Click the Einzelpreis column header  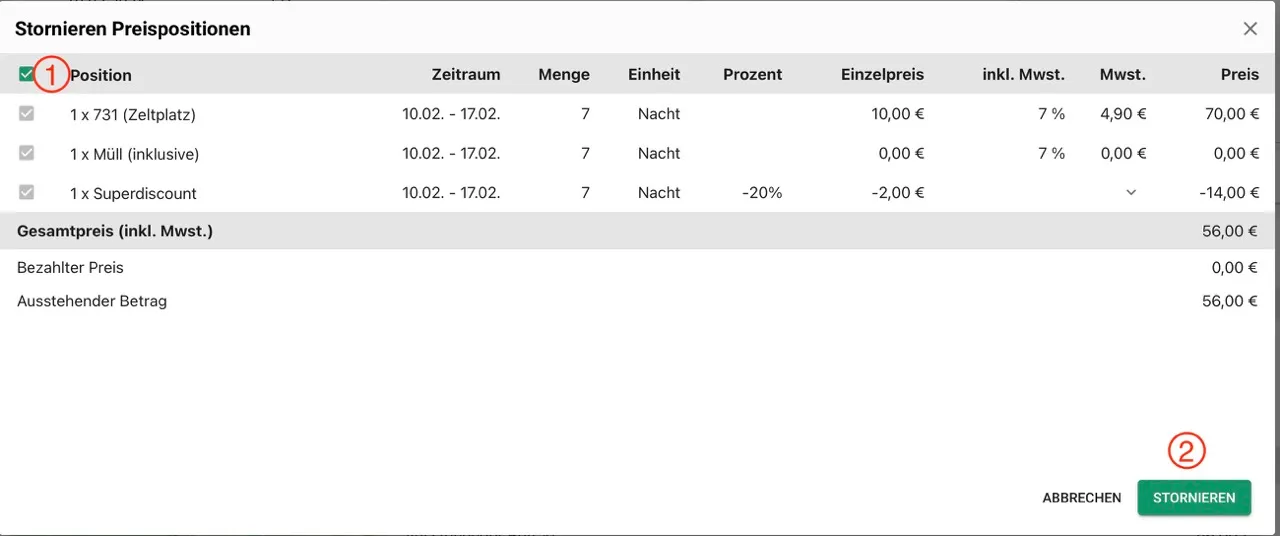point(882,74)
